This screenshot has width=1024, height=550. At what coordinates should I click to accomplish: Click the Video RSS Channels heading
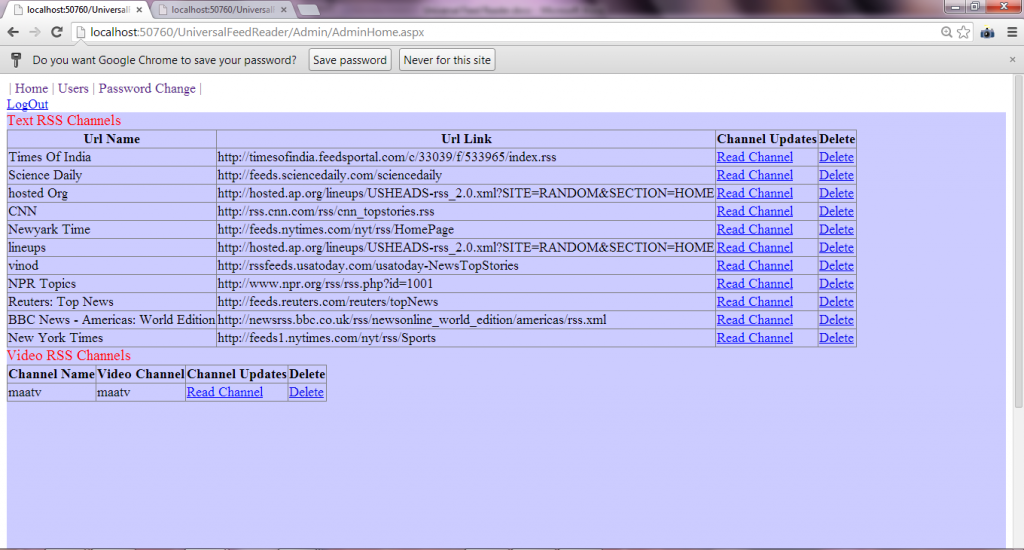(x=69, y=355)
